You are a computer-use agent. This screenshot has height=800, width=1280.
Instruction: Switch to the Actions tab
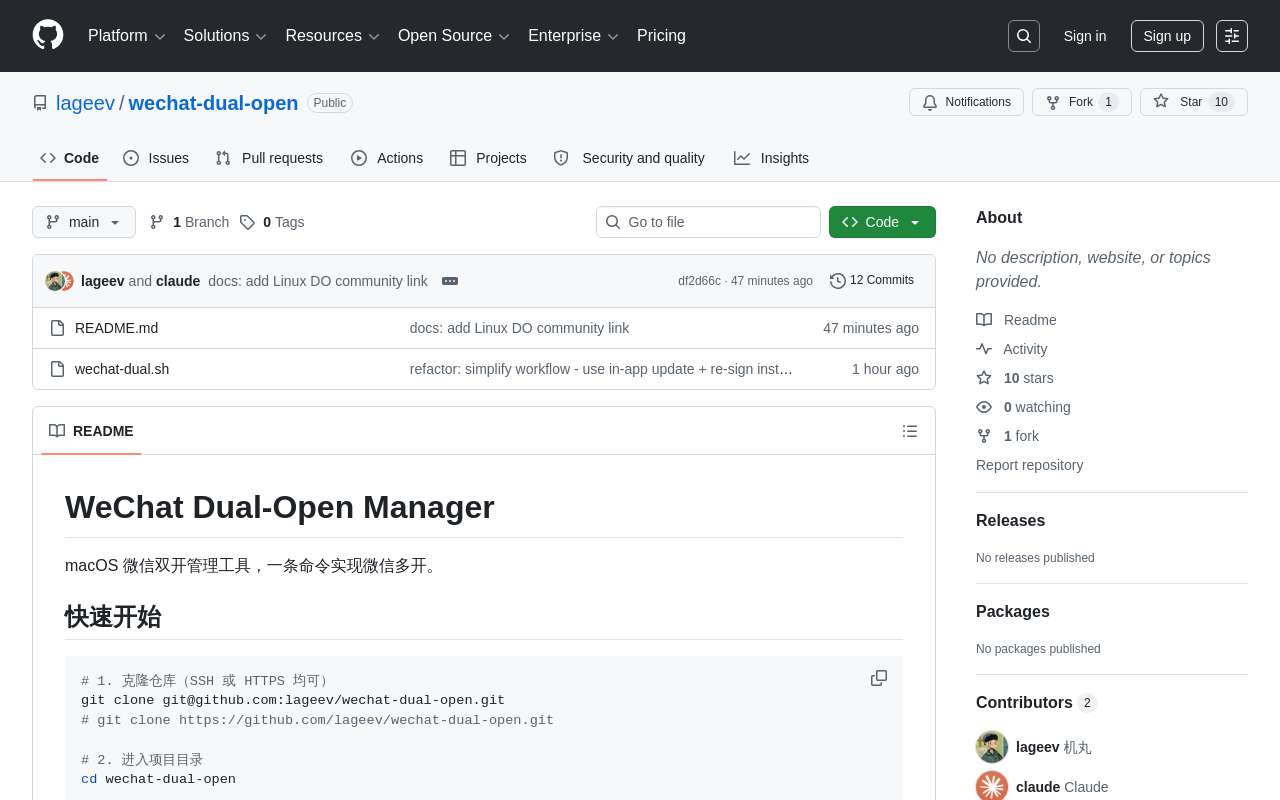[387, 158]
